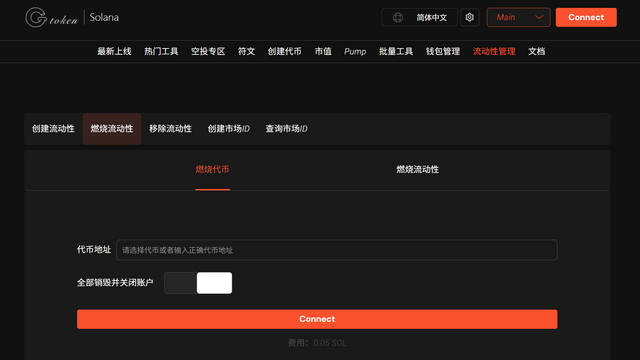640x360 pixels.
Task: Click the Solana label in header
Action: (104, 18)
